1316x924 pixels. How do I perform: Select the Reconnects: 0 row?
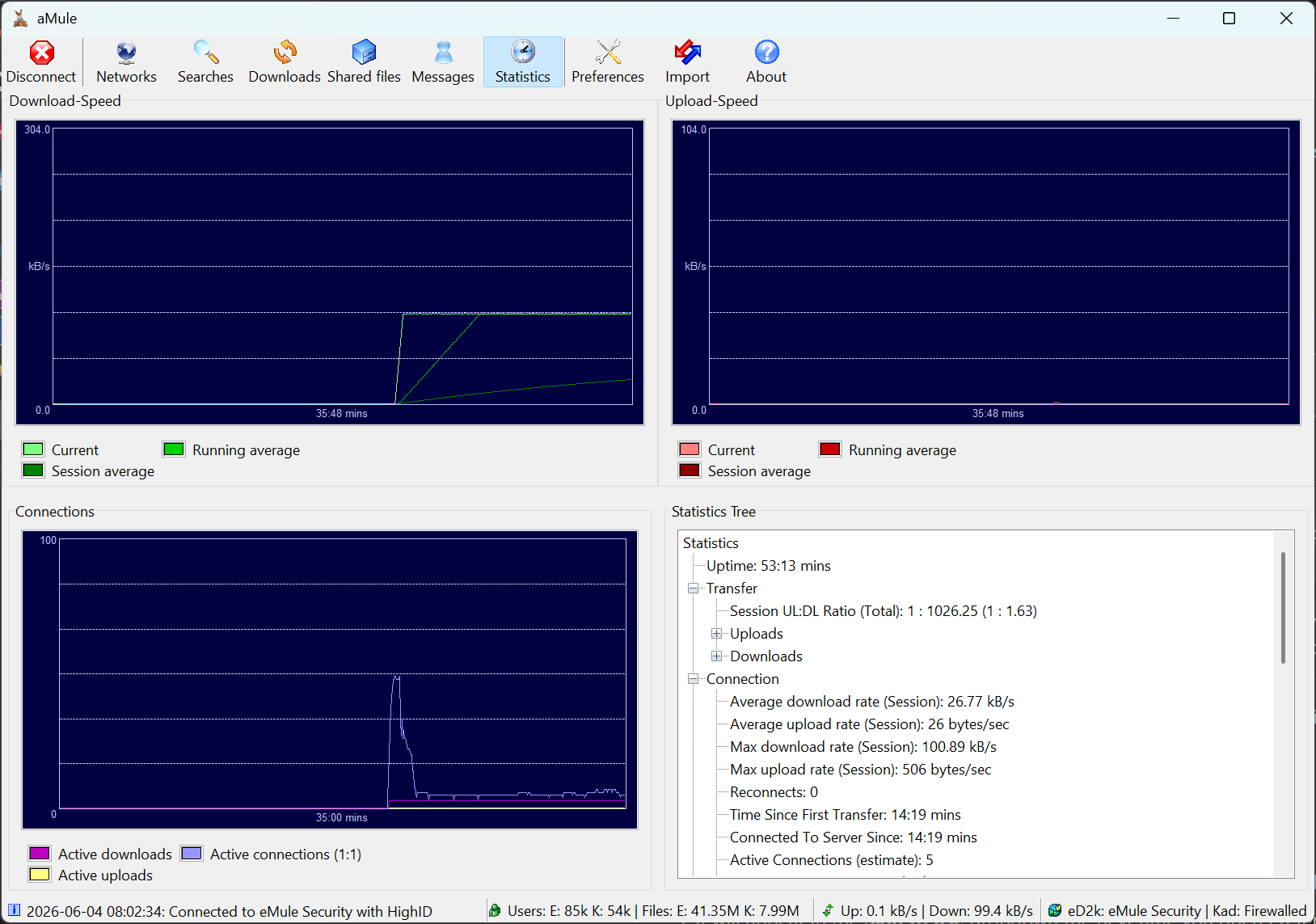point(774,792)
